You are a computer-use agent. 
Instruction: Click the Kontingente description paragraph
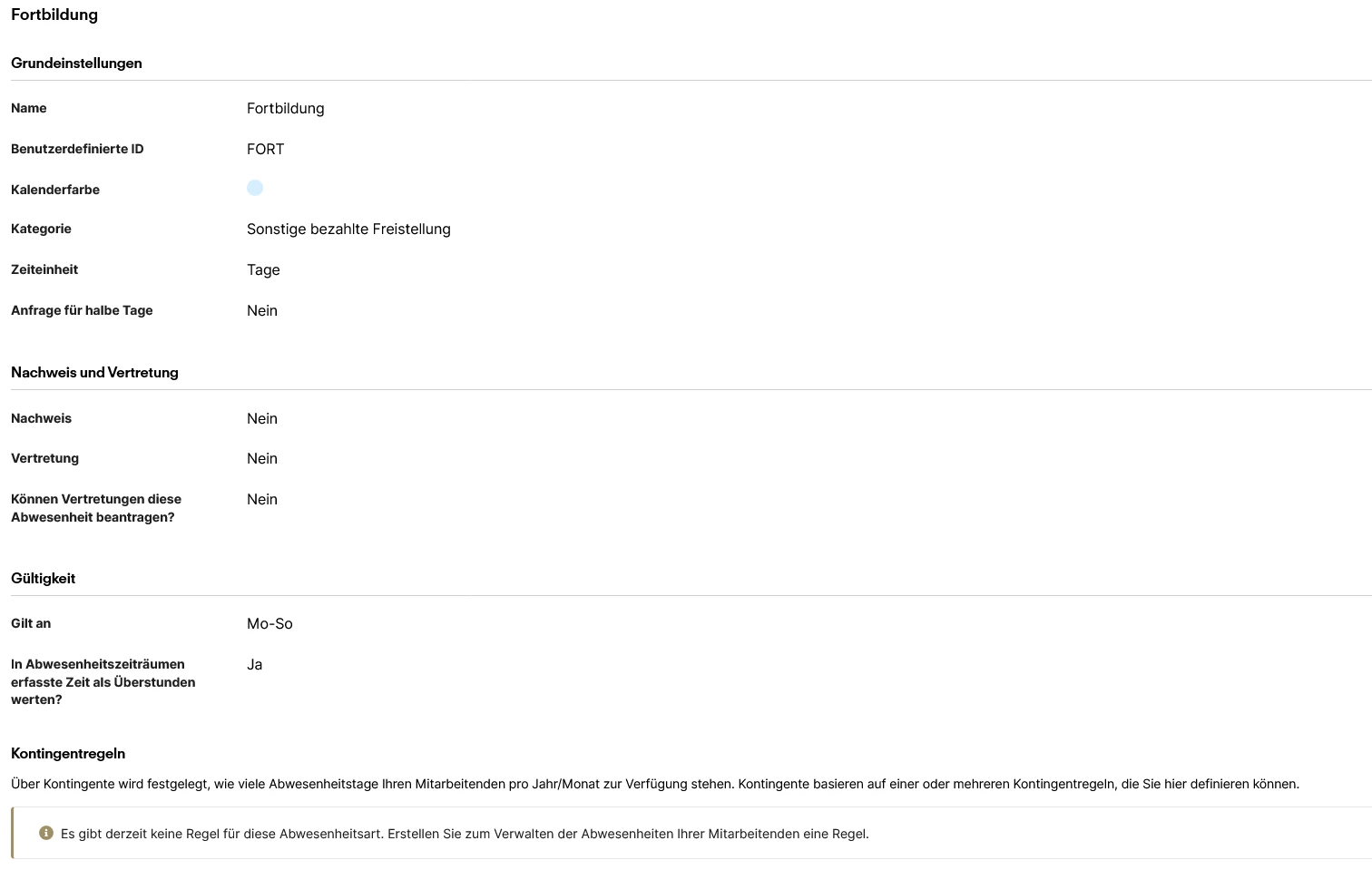point(654,784)
